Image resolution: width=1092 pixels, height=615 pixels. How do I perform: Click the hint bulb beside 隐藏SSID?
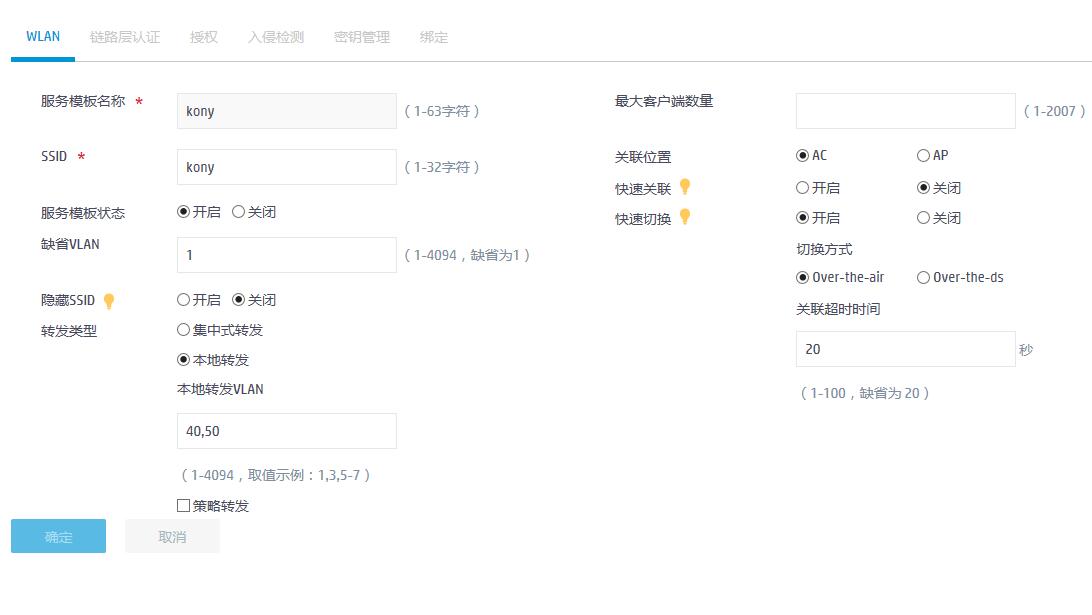(x=109, y=301)
